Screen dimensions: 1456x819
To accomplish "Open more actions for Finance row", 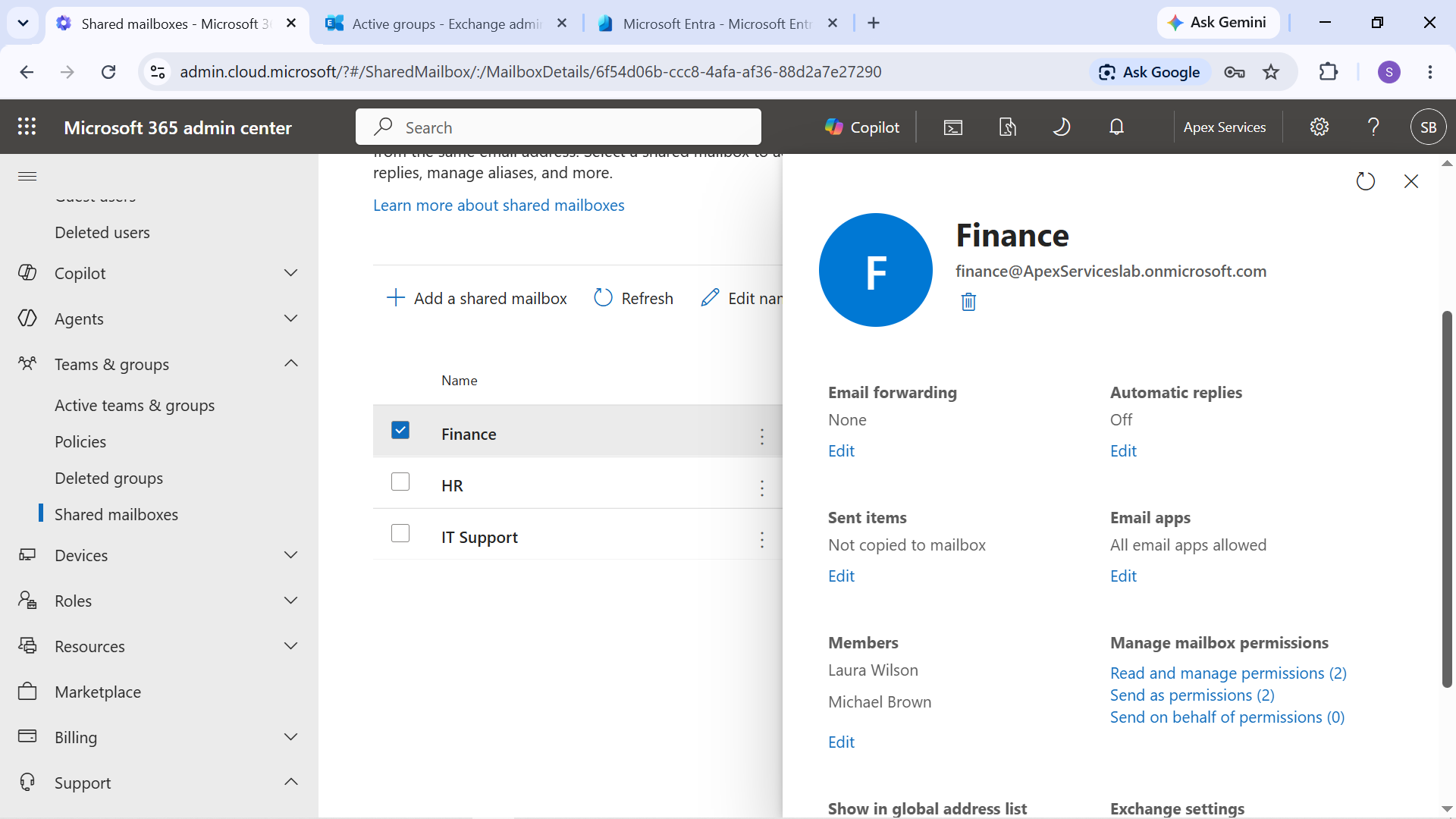I will (762, 436).
